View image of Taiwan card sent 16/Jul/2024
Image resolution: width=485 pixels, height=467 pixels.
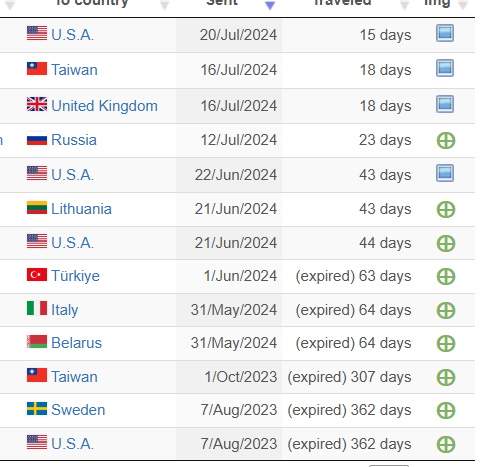445,68
